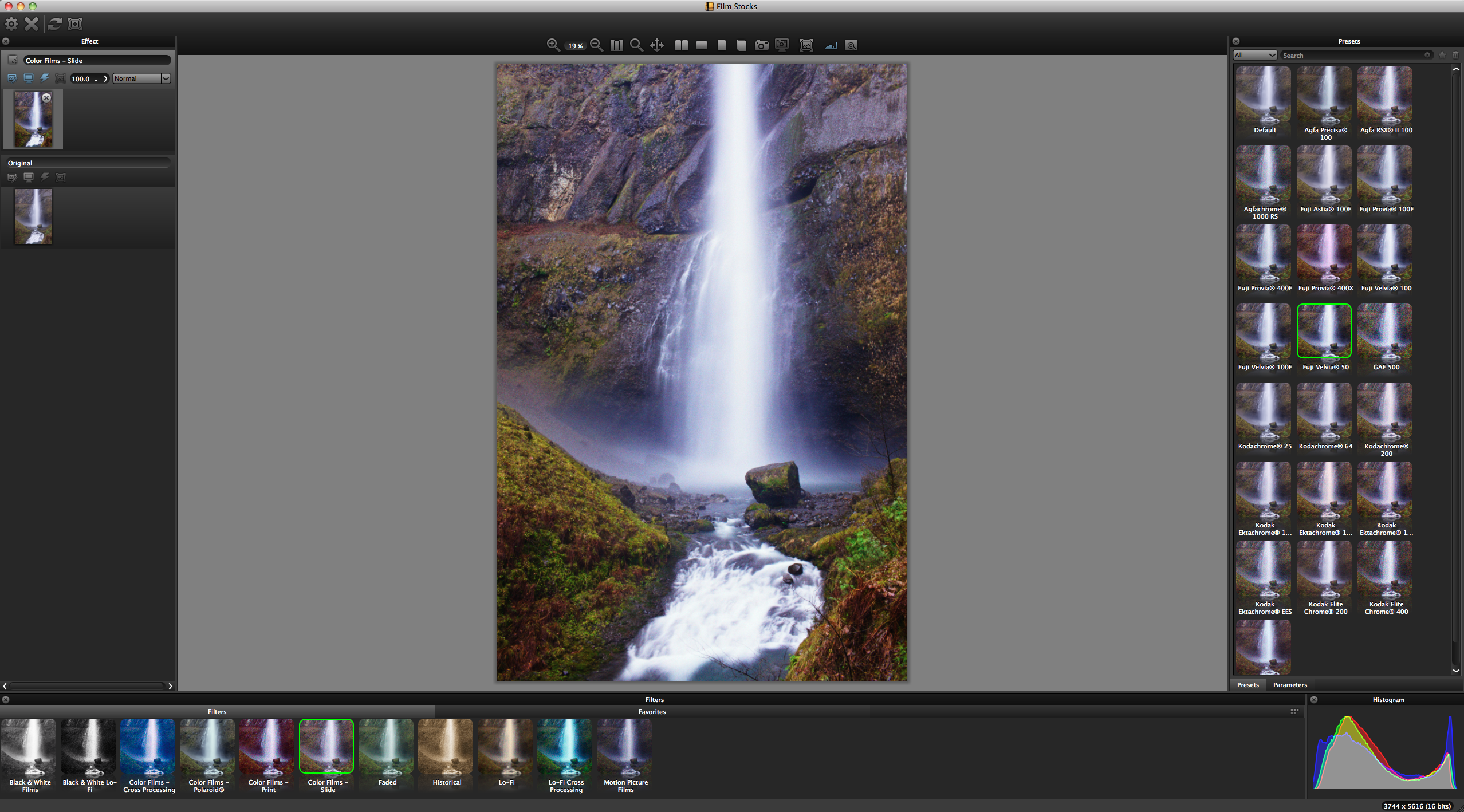Viewport: 1464px width, 812px height.
Task: Toggle the lightning bolt icon on effect layer
Action: tap(44, 78)
